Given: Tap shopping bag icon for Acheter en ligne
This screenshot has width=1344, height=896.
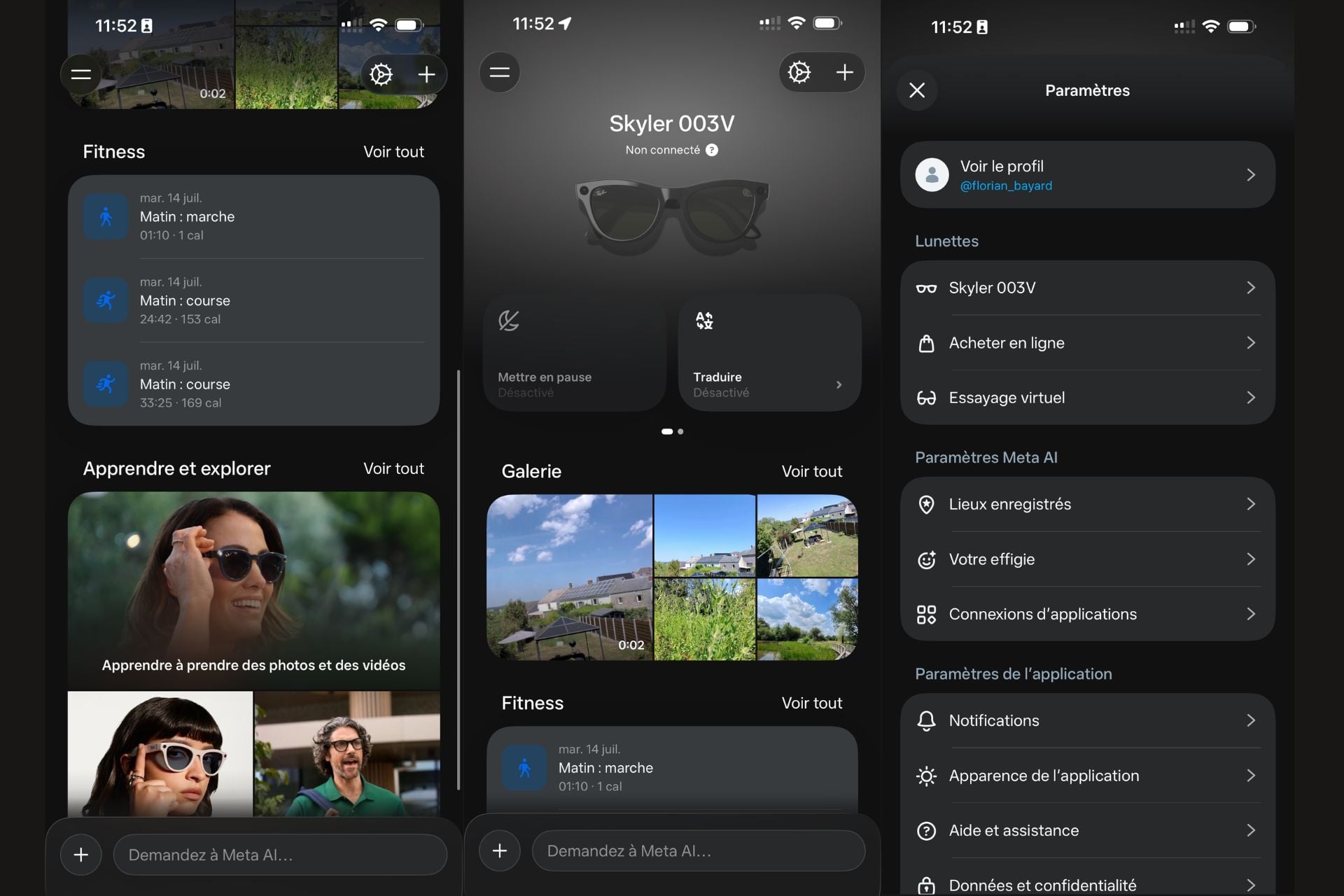Looking at the screenshot, I should click(x=926, y=343).
